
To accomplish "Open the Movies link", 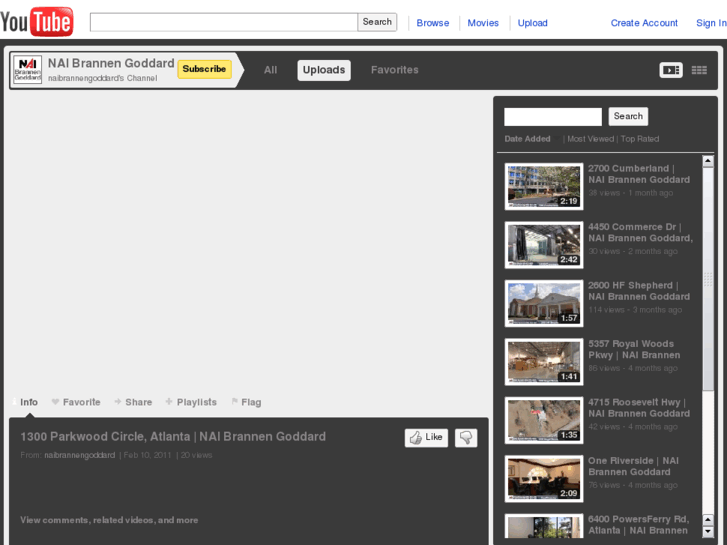I will click(x=483, y=23).
